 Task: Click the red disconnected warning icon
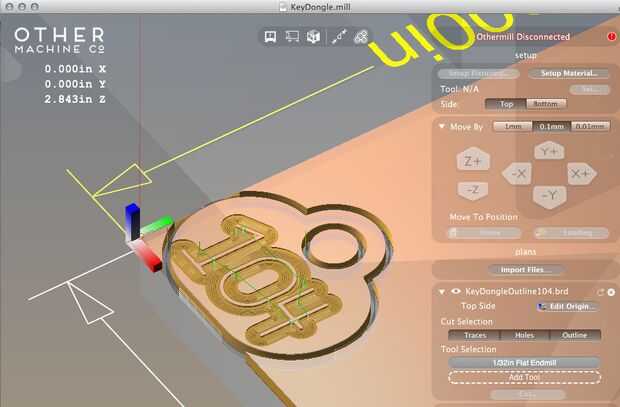click(x=612, y=36)
